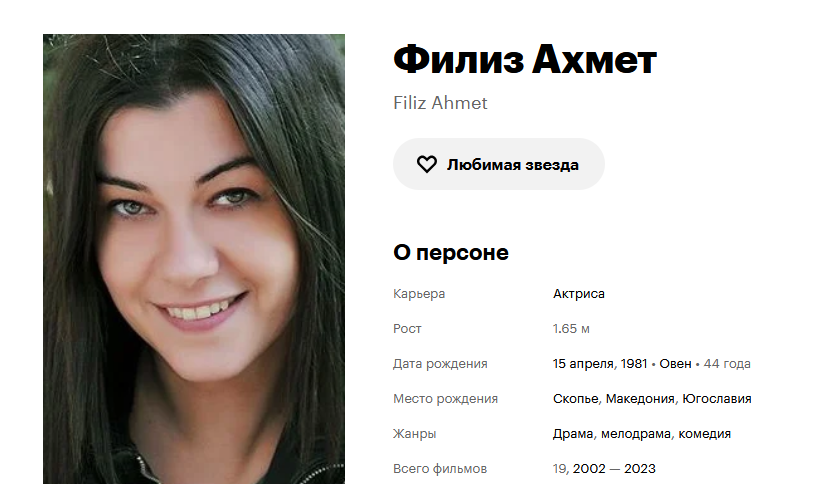Click the heart icon for favorite star
The height and width of the screenshot is (498, 839).
426,164
